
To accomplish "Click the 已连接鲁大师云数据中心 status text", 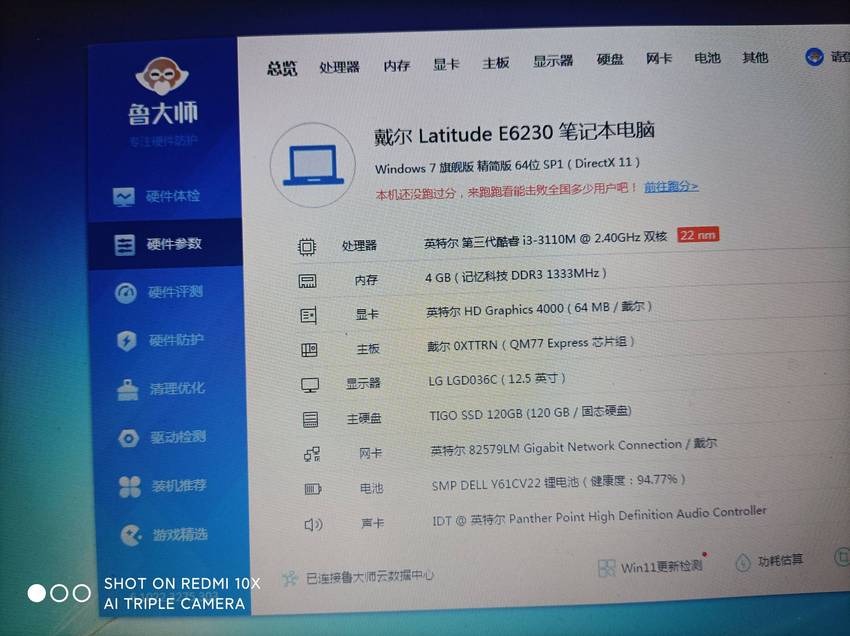I will click(370, 576).
